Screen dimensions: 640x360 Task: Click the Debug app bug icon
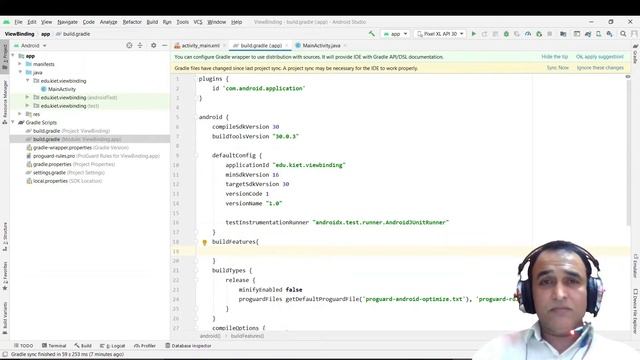(506, 34)
